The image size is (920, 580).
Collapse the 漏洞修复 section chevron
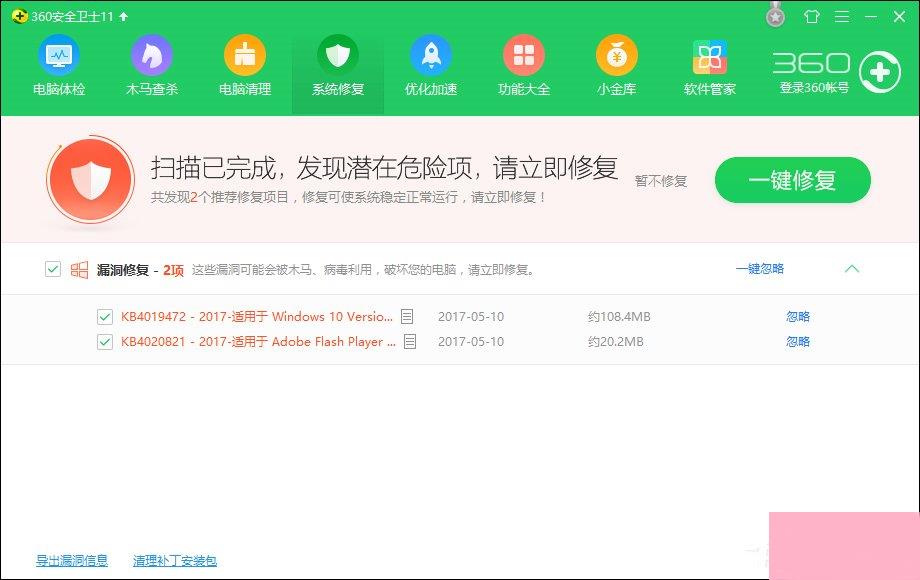point(852,269)
